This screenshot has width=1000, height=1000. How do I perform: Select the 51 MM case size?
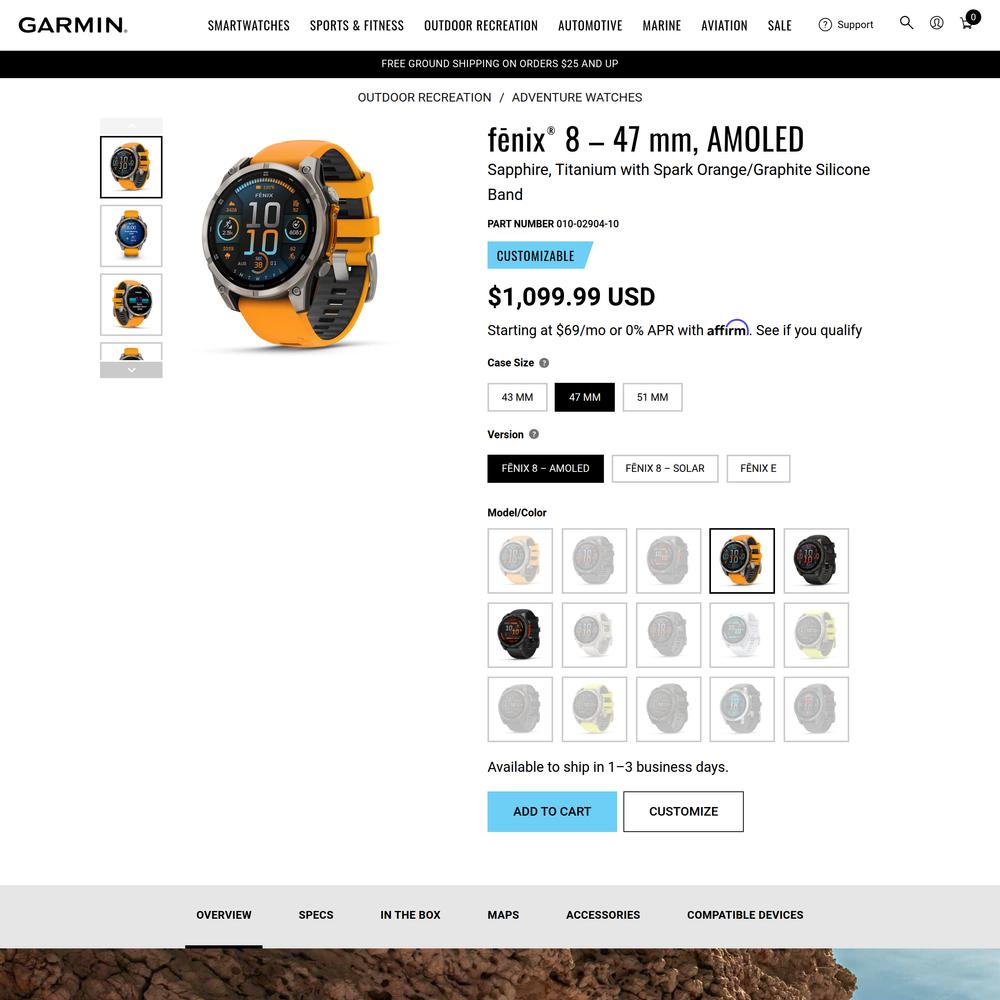[x=652, y=397]
